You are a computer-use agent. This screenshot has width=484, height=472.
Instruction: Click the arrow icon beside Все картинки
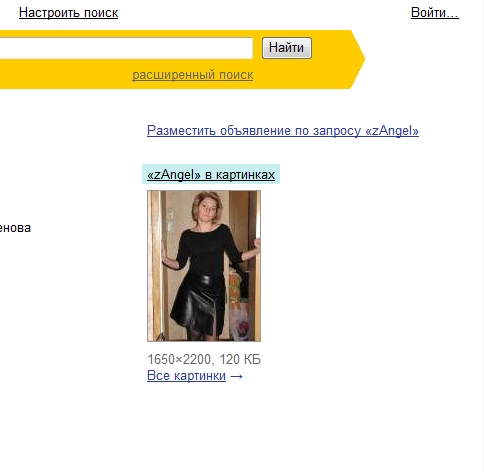point(236,377)
